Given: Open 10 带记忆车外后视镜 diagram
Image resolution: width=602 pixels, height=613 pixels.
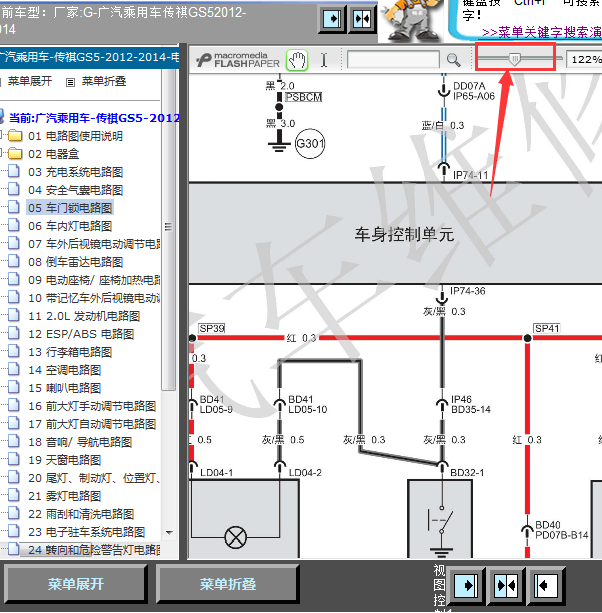Looking at the screenshot, I should (94, 298).
